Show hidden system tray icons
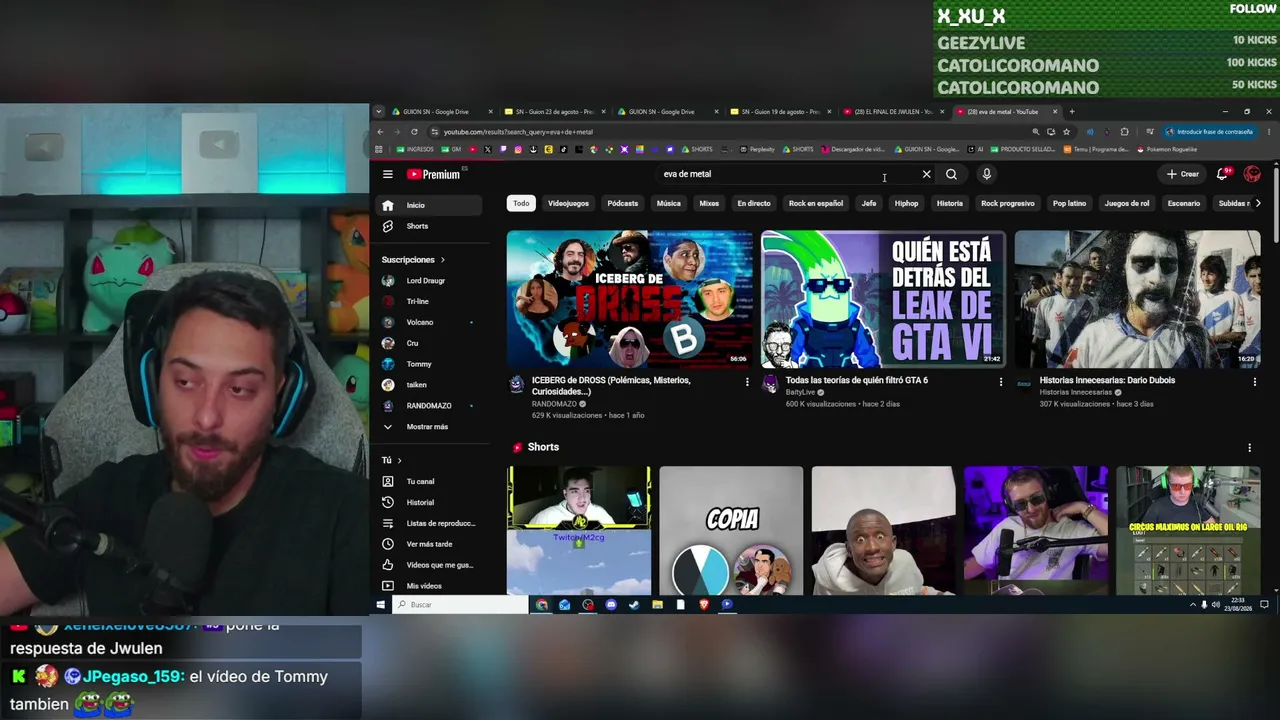 (1192, 605)
